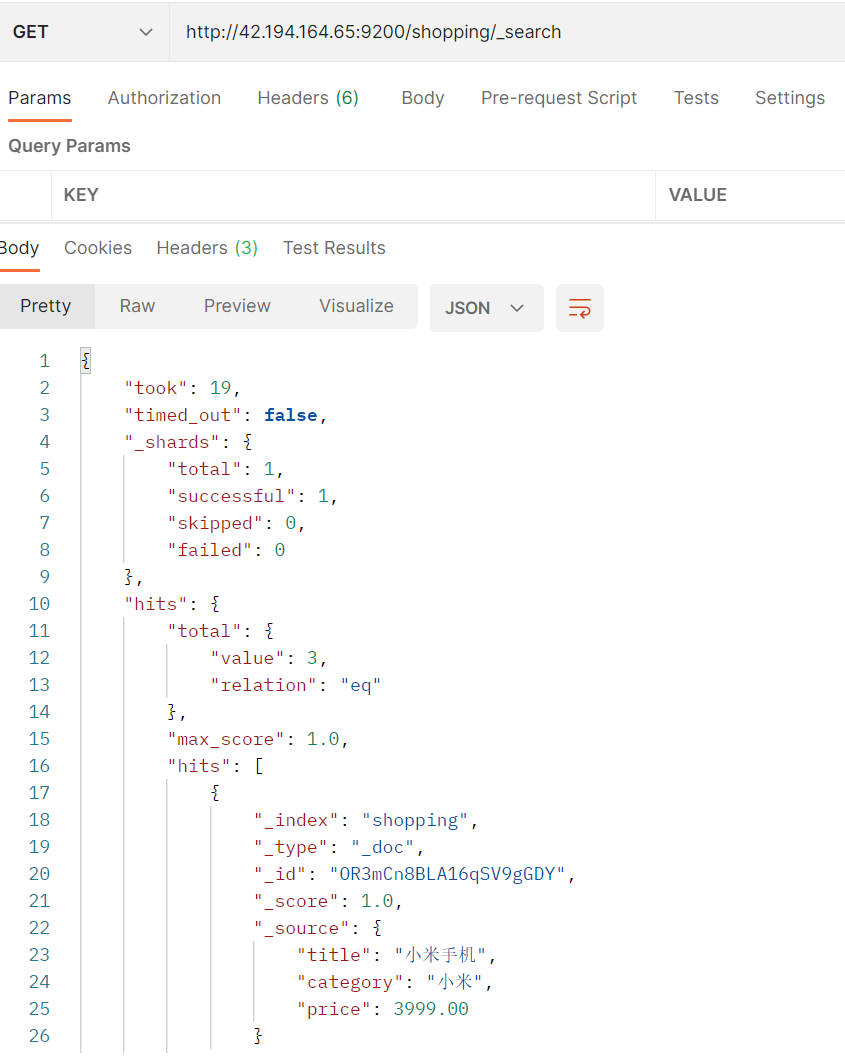The width and height of the screenshot is (845, 1060).
Task: View the response Headers (3) tab
Action: 207,248
